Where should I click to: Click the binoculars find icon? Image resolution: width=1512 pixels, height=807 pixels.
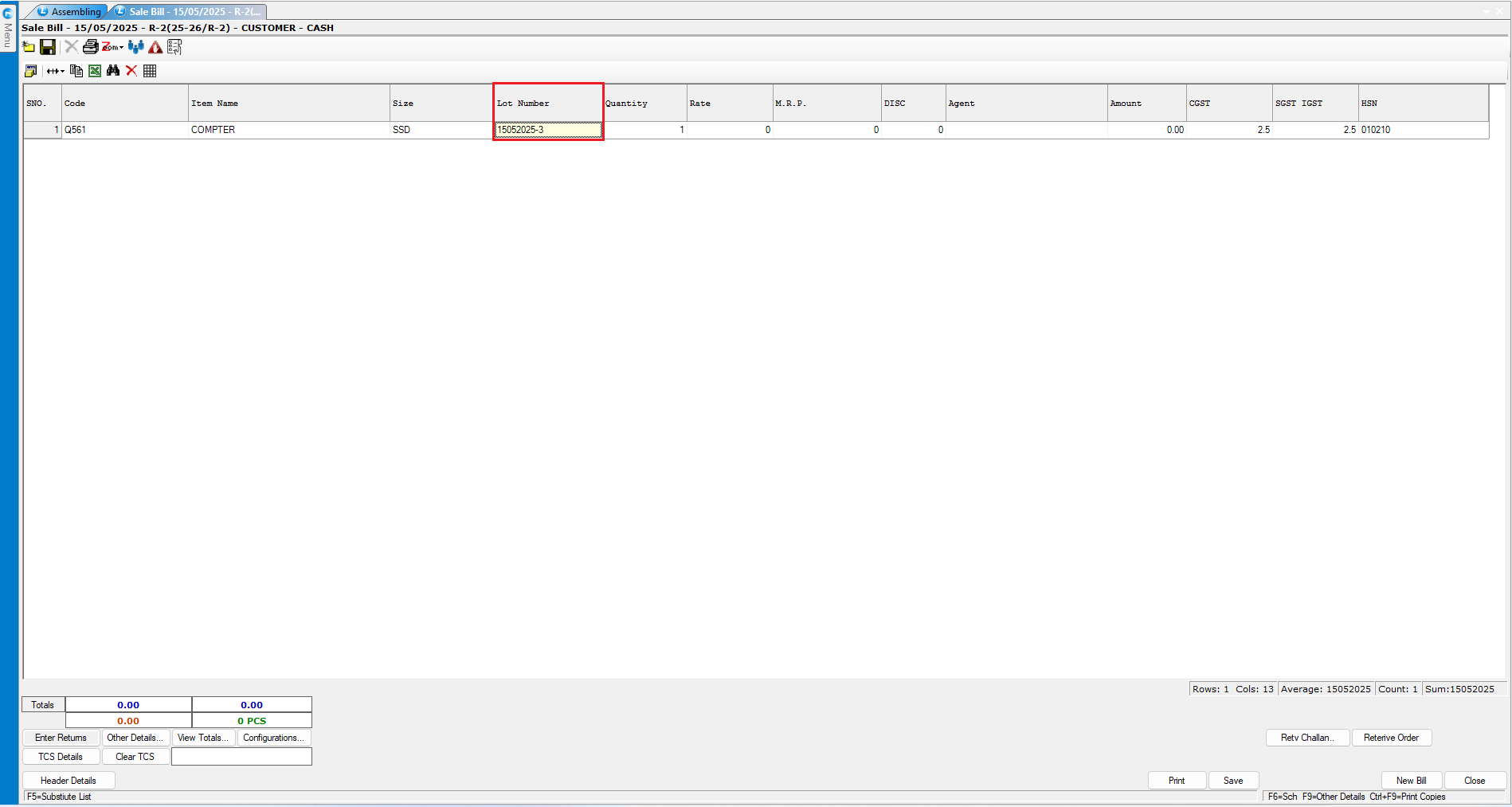(113, 71)
